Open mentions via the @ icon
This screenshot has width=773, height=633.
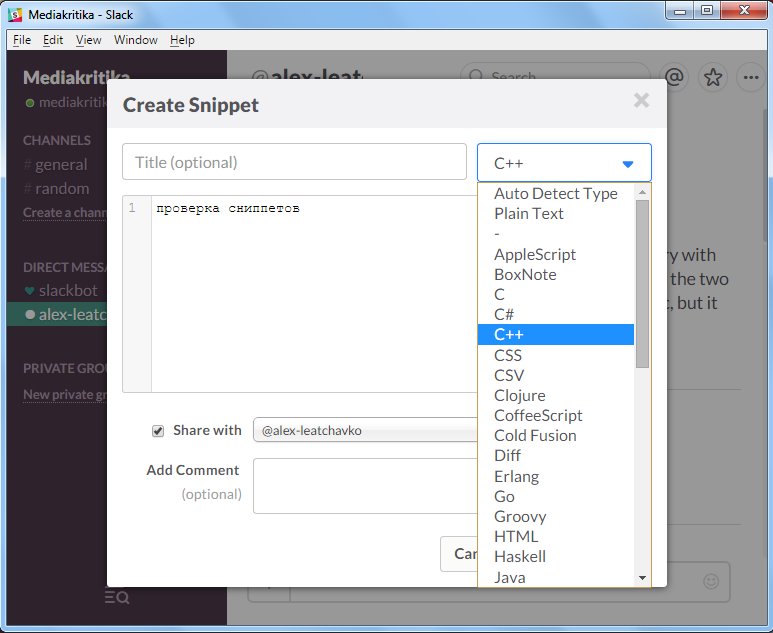pos(674,76)
